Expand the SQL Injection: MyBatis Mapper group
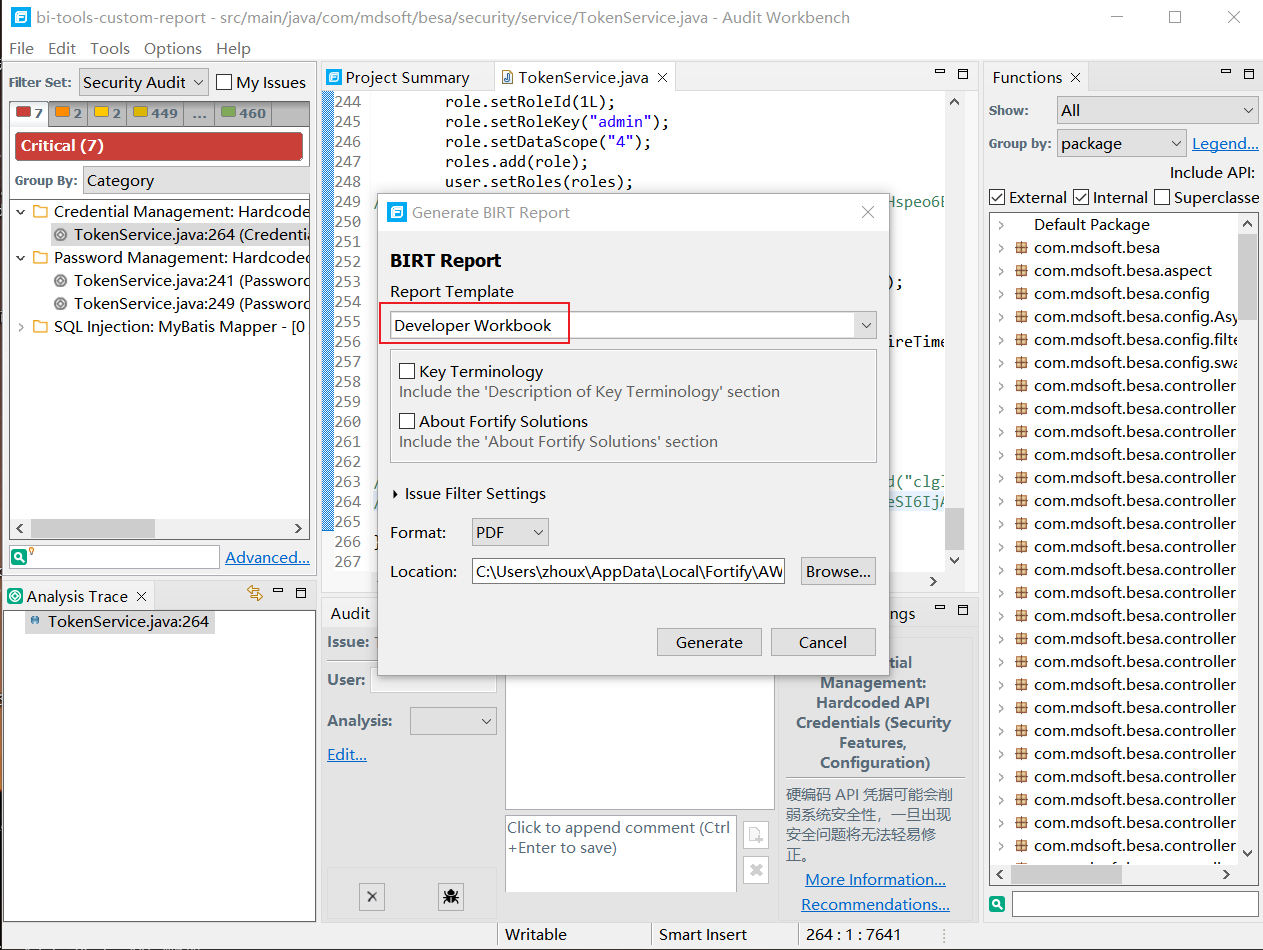Image resolution: width=1263 pixels, height=950 pixels. click(21, 327)
